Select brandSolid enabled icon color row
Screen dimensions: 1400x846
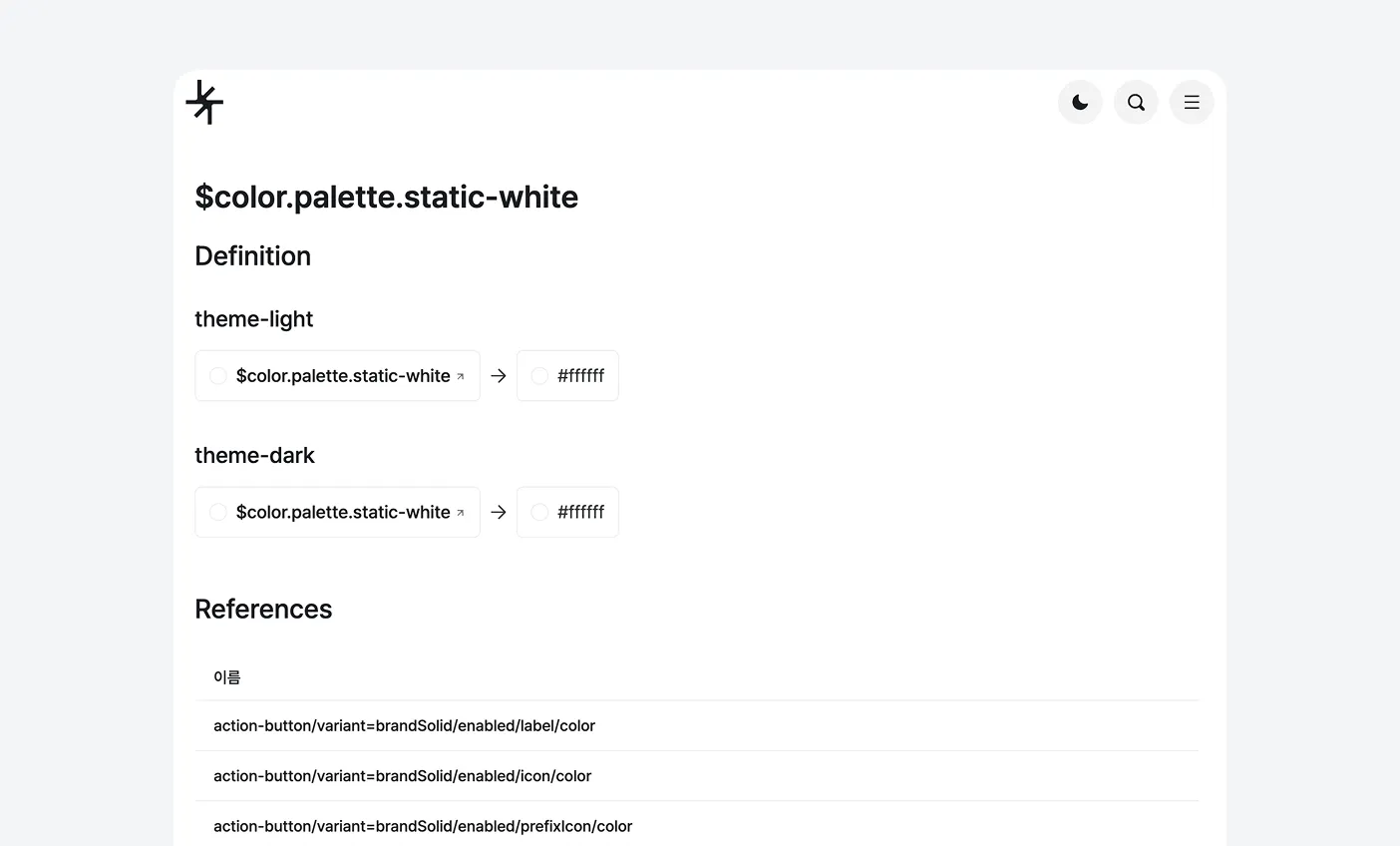697,776
